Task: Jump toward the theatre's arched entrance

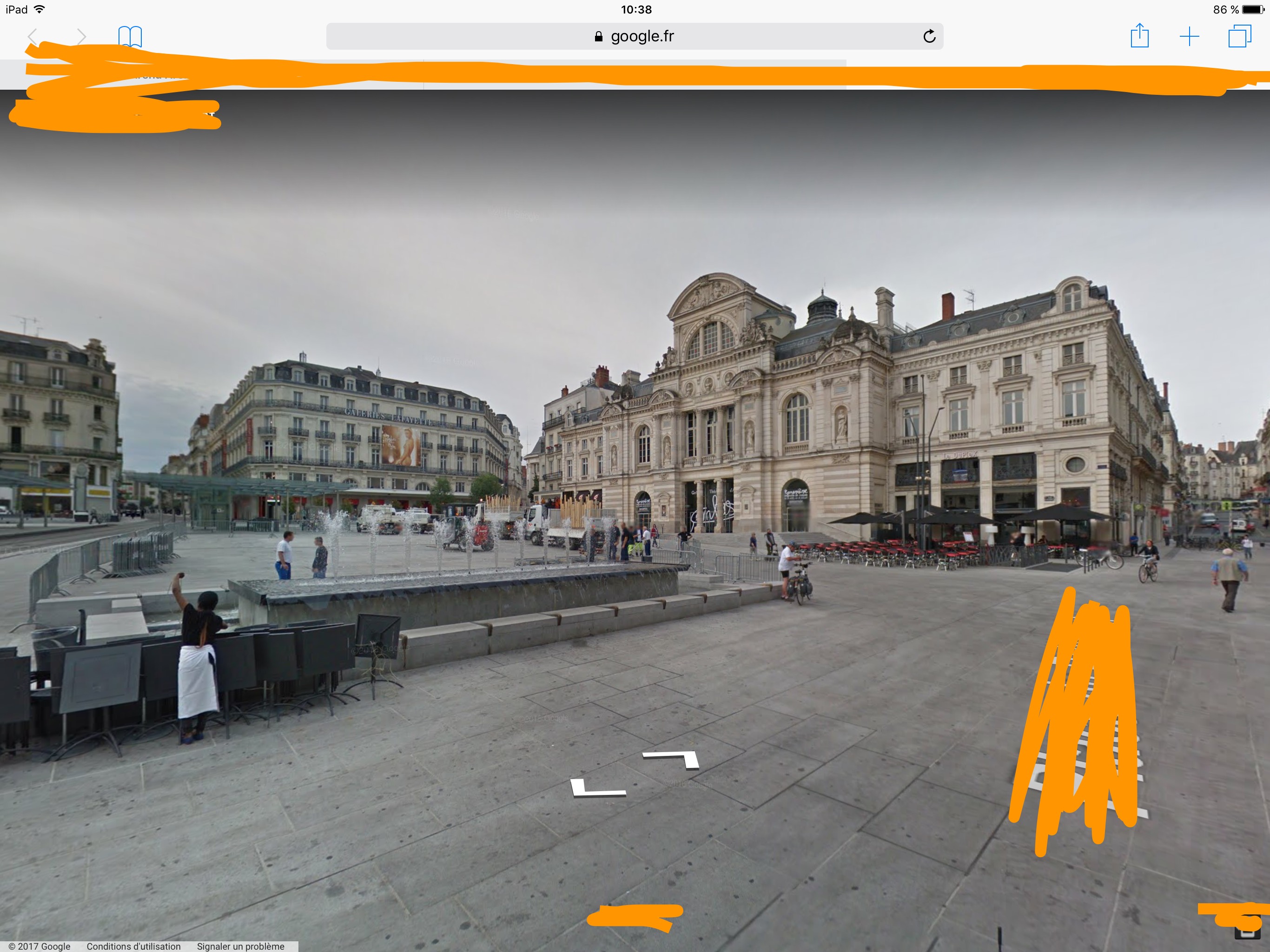Action: [x=794, y=505]
